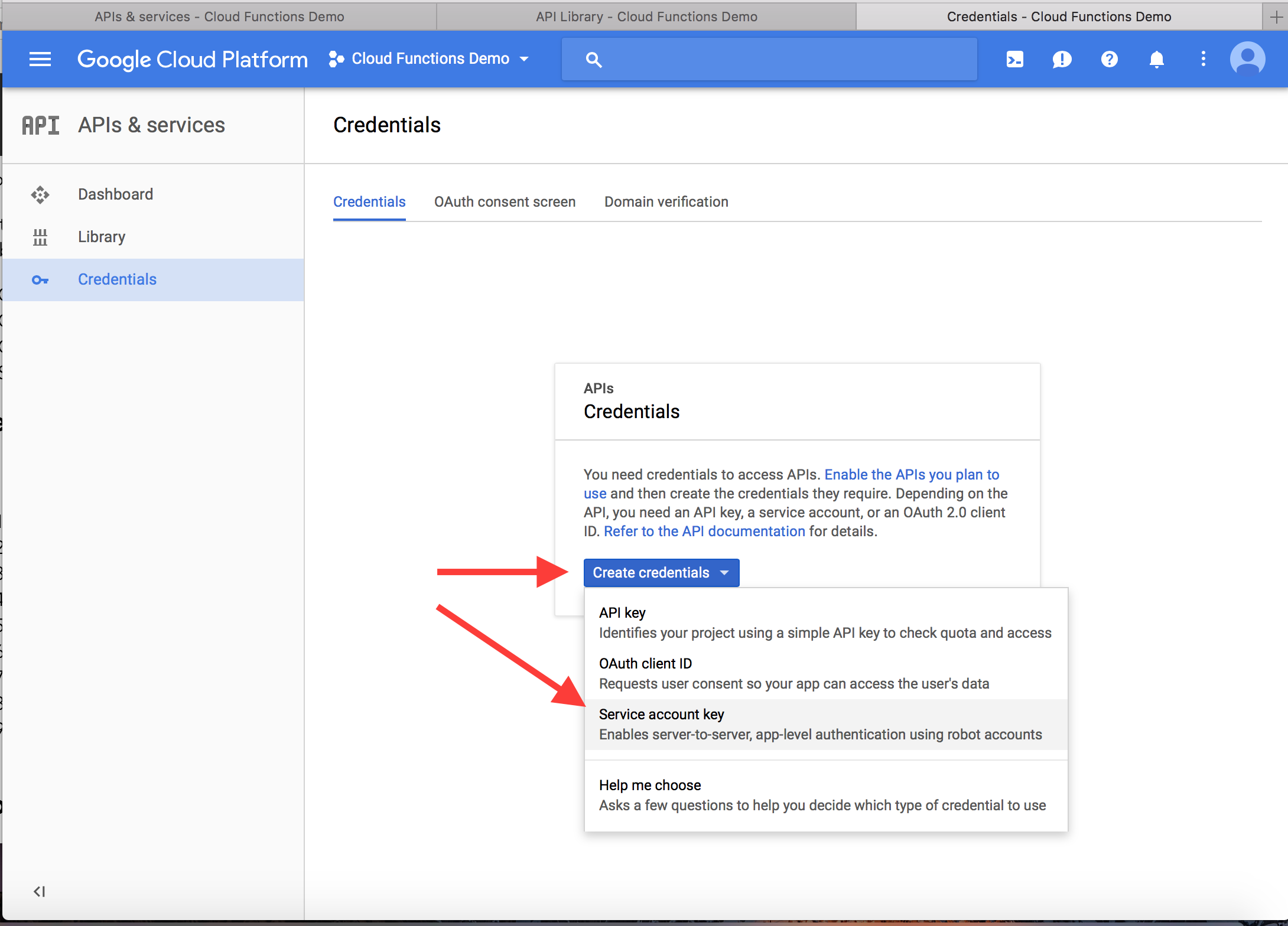Activate Cloud Shell terminal

[x=1014, y=59]
